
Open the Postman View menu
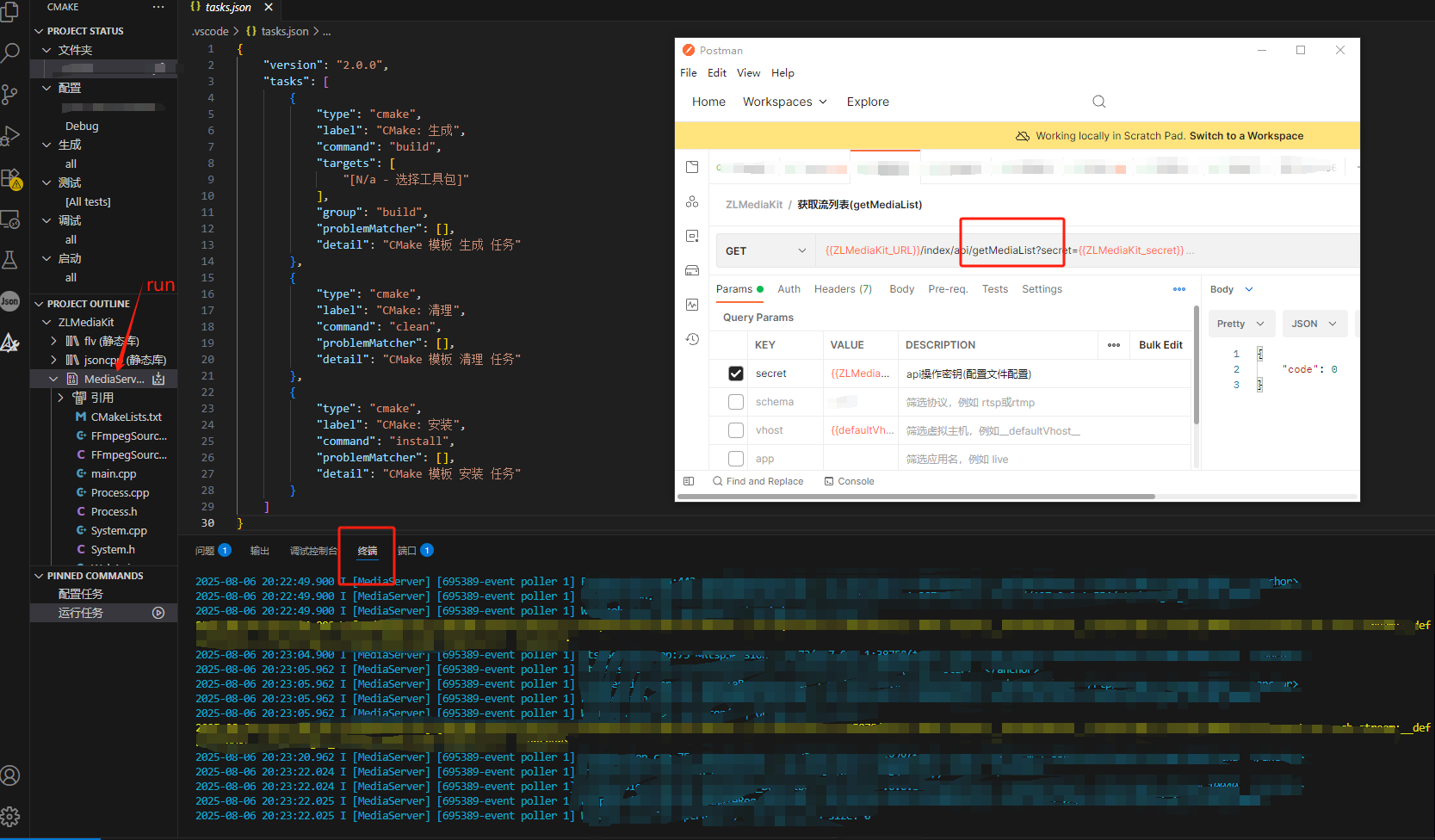748,73
